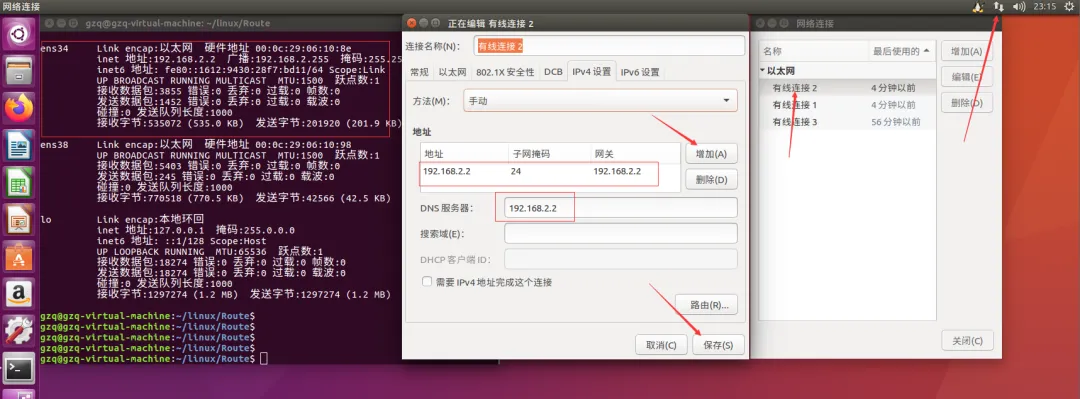
Task: Switch to the 常规 tab
Action: pyautogui.click(x=419, y=72)
